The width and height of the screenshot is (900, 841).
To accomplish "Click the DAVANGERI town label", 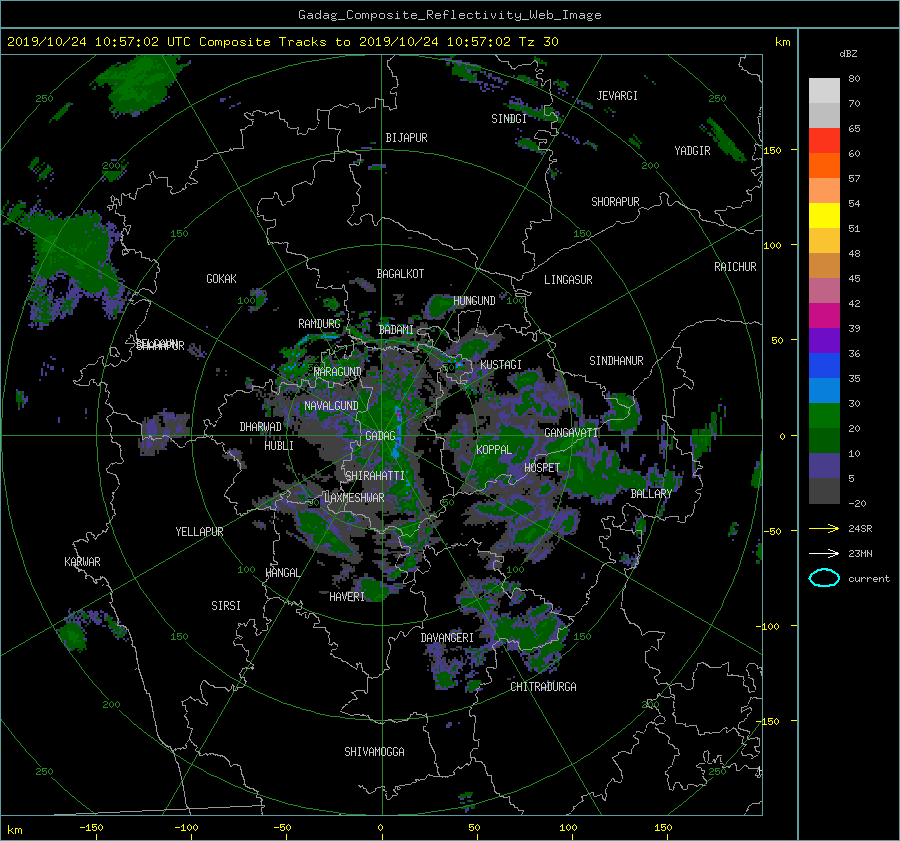I will coord(447,638).
